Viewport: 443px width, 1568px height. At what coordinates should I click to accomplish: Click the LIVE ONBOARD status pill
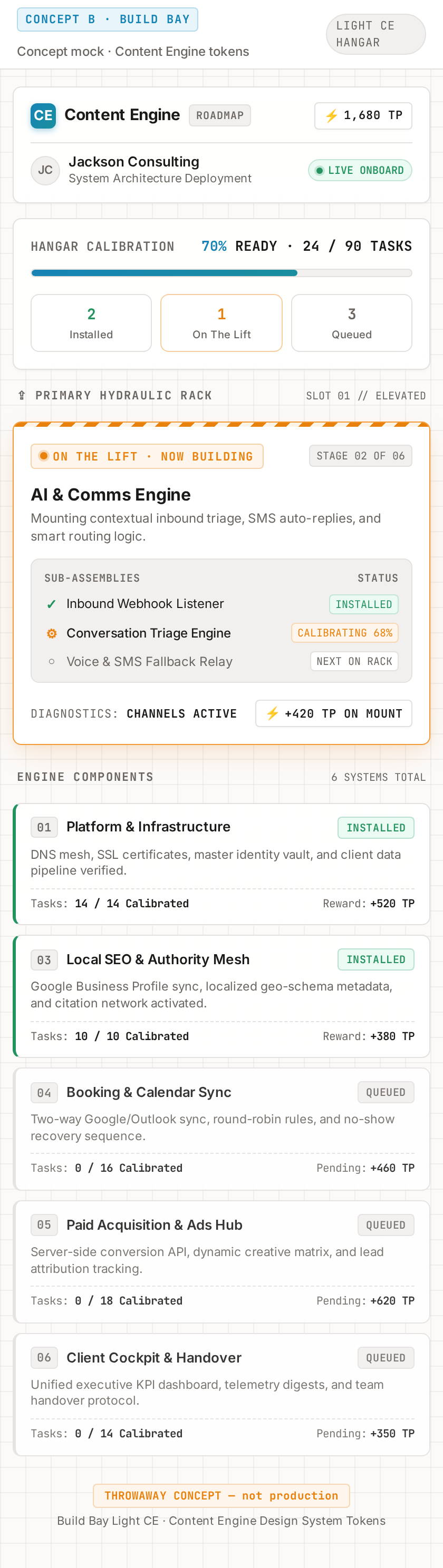360,170
